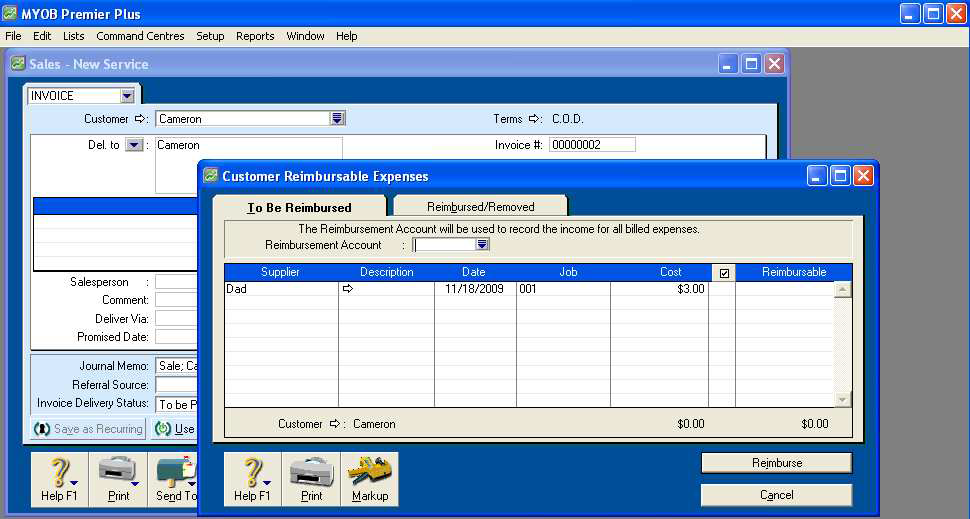Click the Date column header
This screenshot has height=519, width=970.
pyautogui.click(x=474, y=272)
